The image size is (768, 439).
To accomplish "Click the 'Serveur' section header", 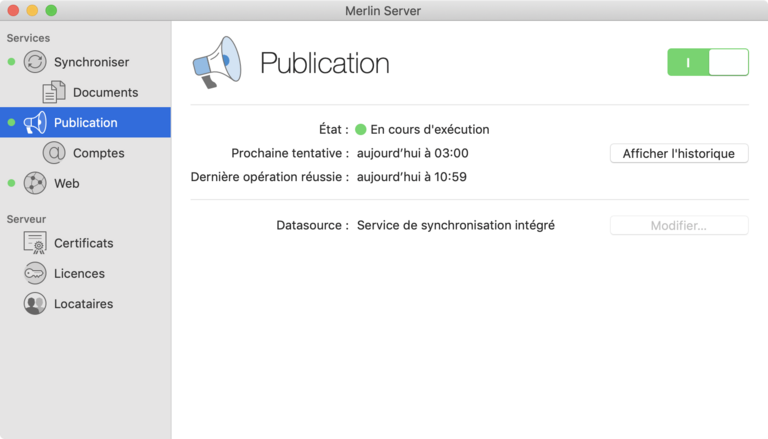I will tap(26, 219).
